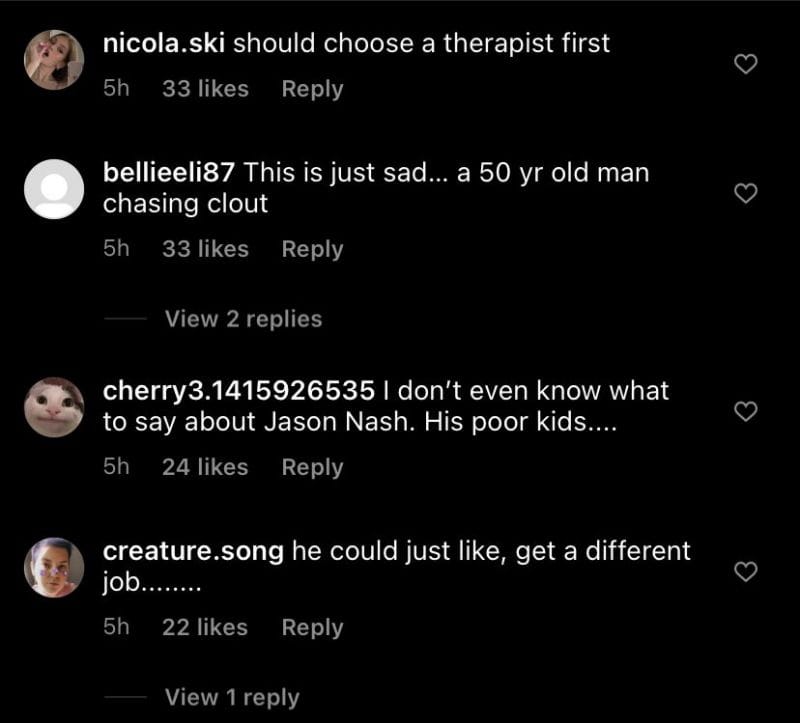Reply to cherry3.1415926535's comment

tap(312, 467)
